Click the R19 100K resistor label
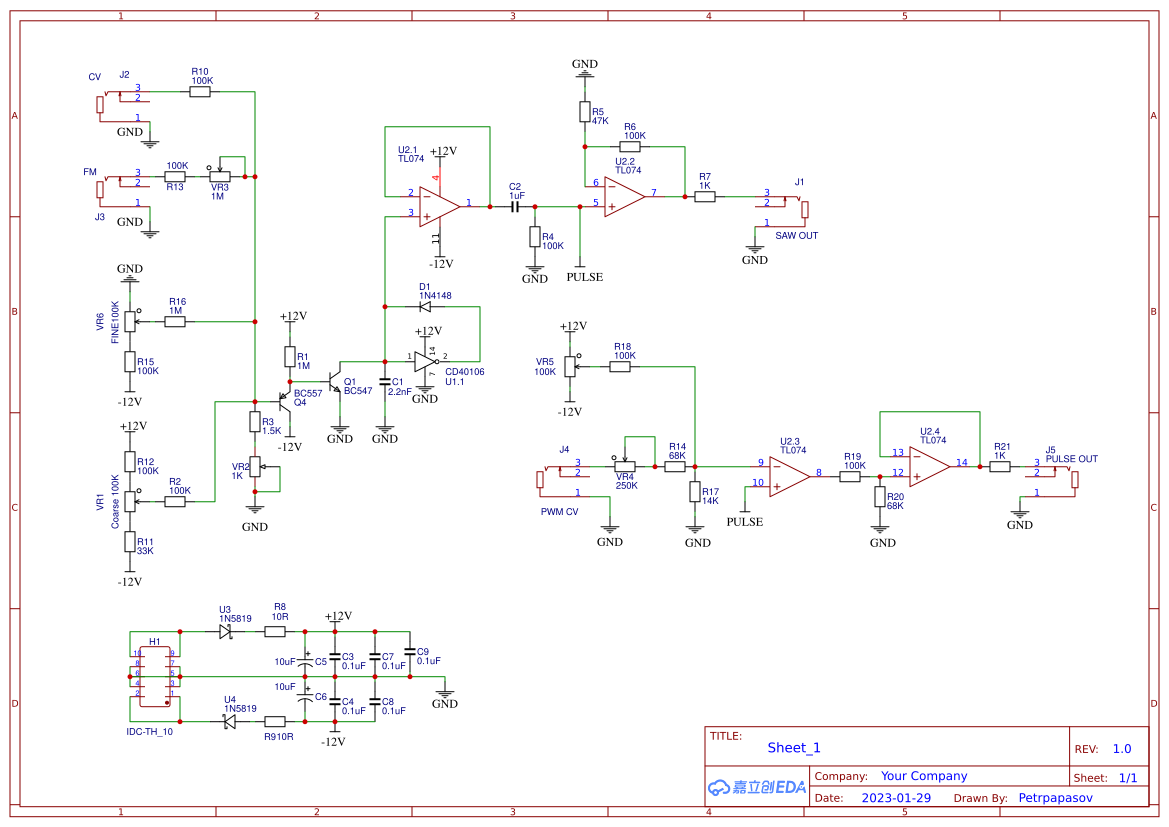Screen dimensions: 1169x827 click(854, 461)
